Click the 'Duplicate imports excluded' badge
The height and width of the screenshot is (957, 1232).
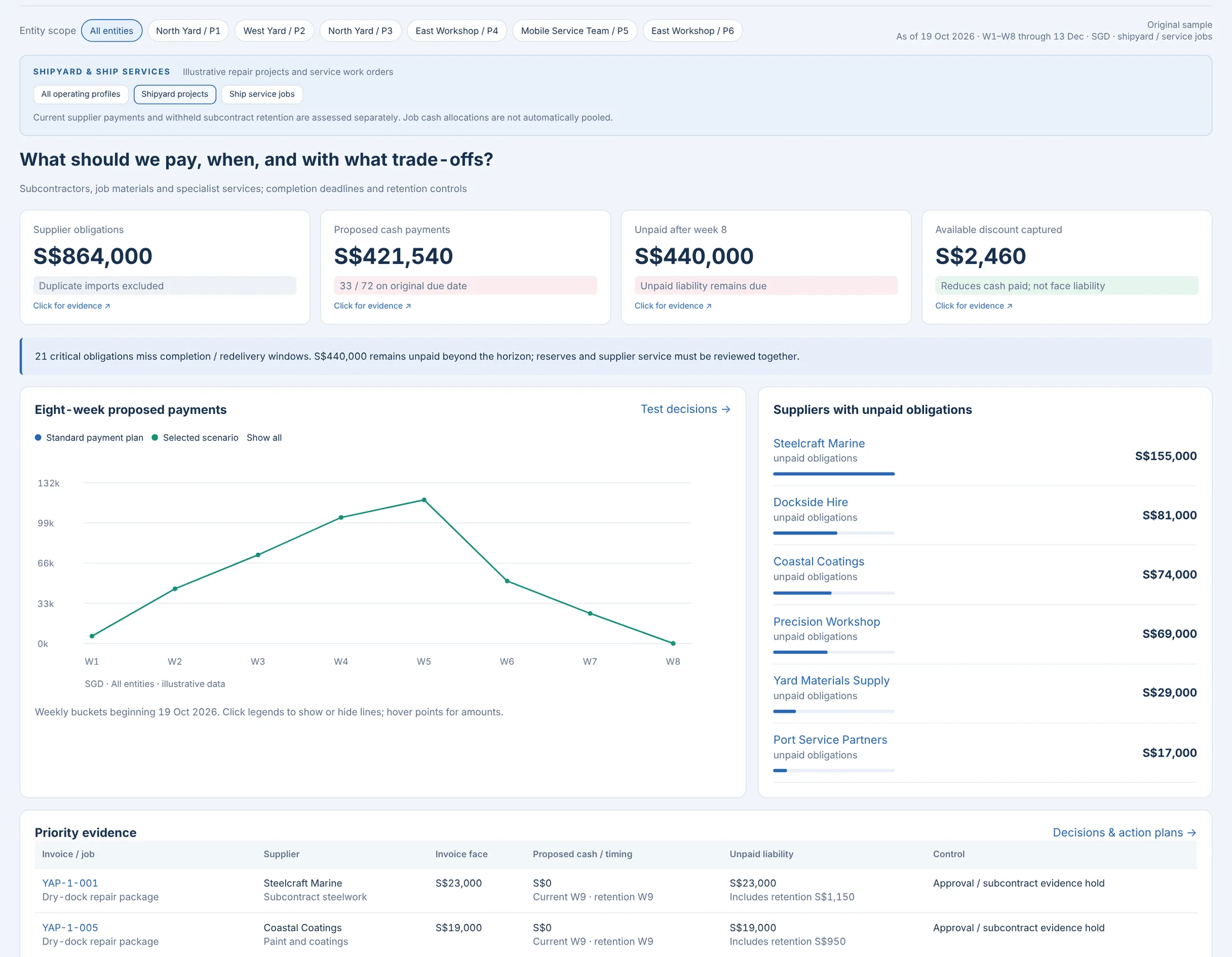[165, 286]
